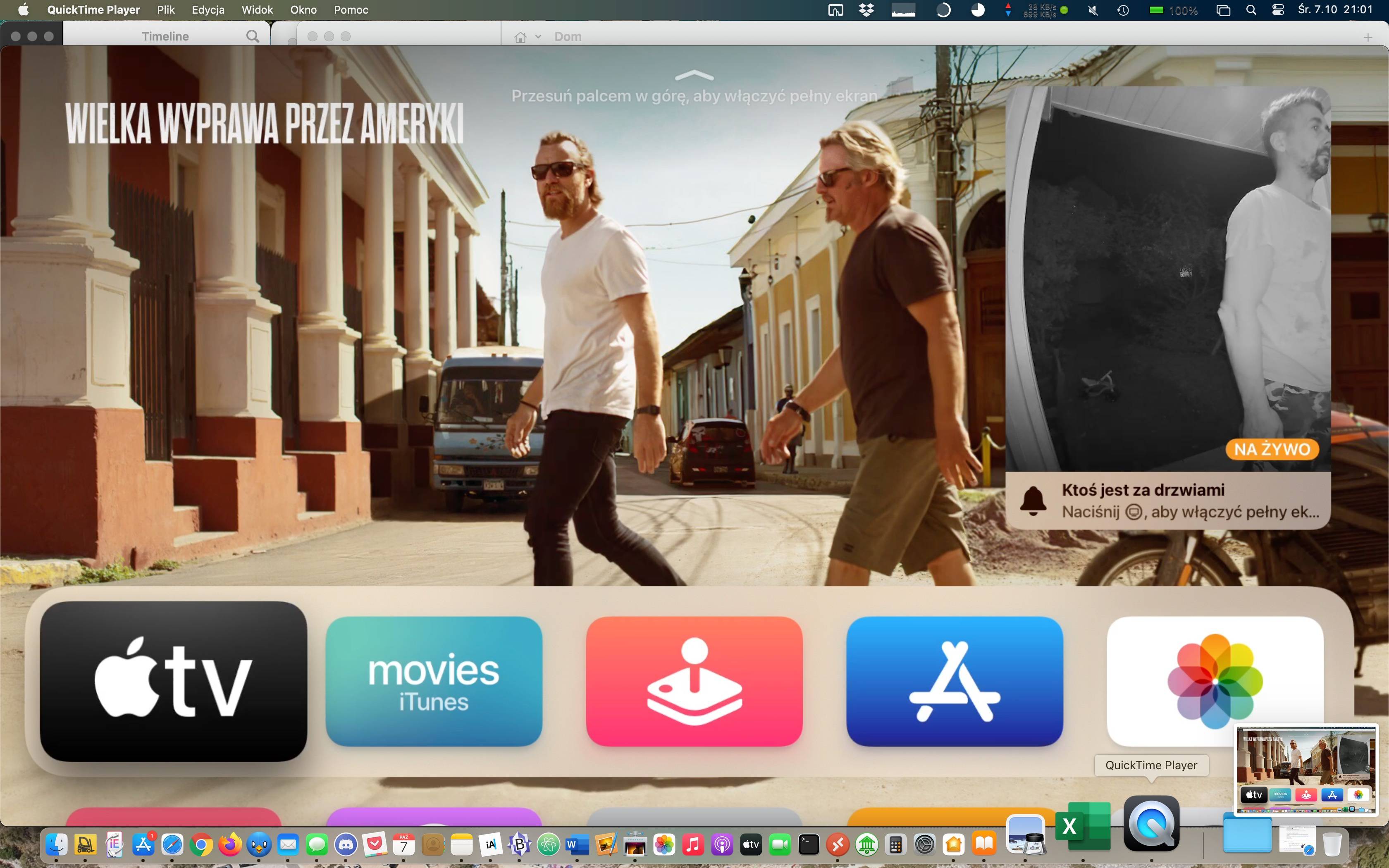Click the Home app house icon in toolbar
The height and width of the screenshot is (868, 1389).
coord(520,37)
